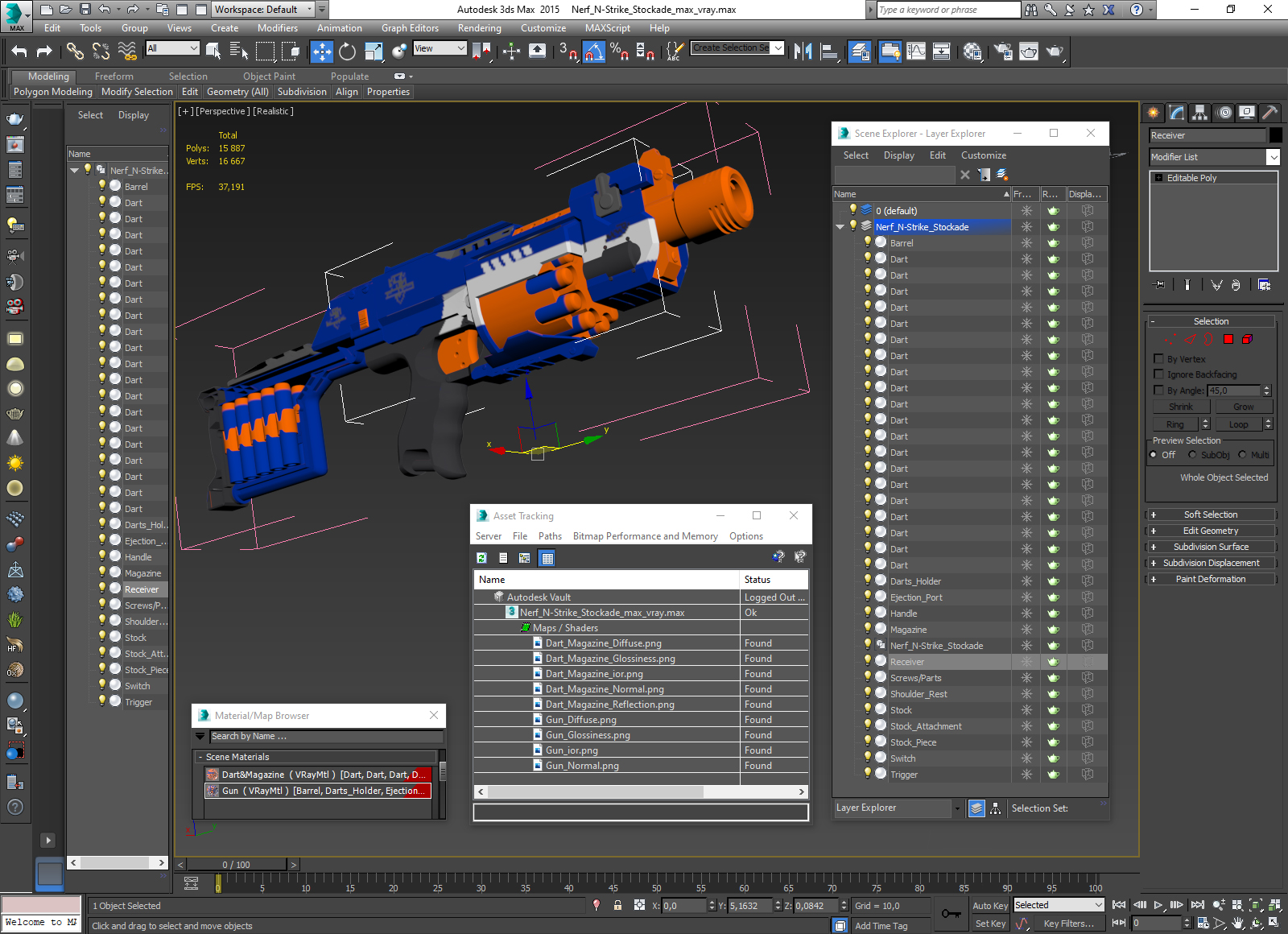
Task: Expand the Subdivision Surface rollout
Action: pyautogui.click(x=1211, y=547)
